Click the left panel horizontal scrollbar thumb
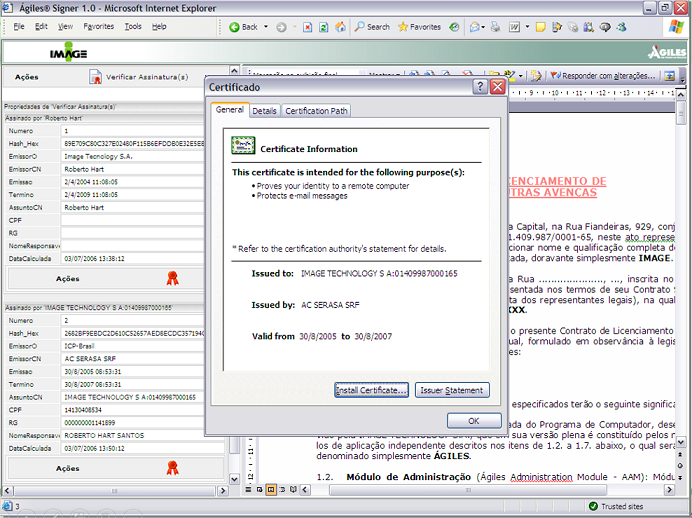Image resolution: width=692 pixels, height=518 pixels. click(115, 490)
